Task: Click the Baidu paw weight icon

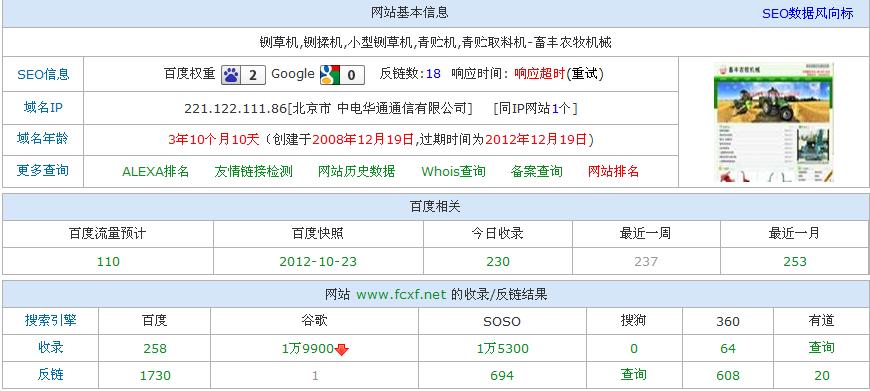Action: coord(242,75)
